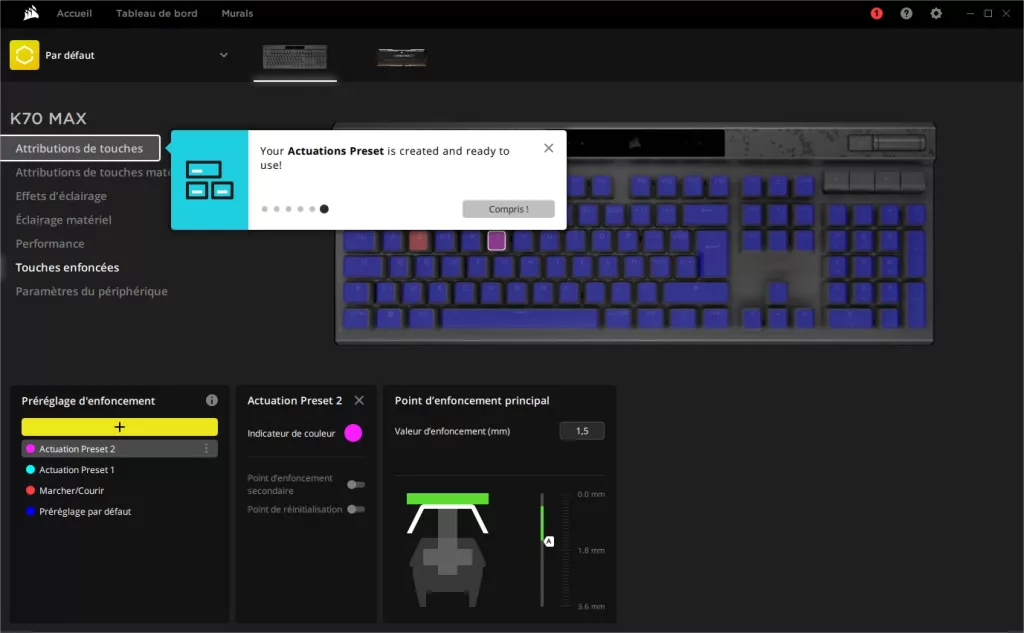Open the red notification alert icon
Viewport: 1024px width, 633px height.
pos(876,13)
